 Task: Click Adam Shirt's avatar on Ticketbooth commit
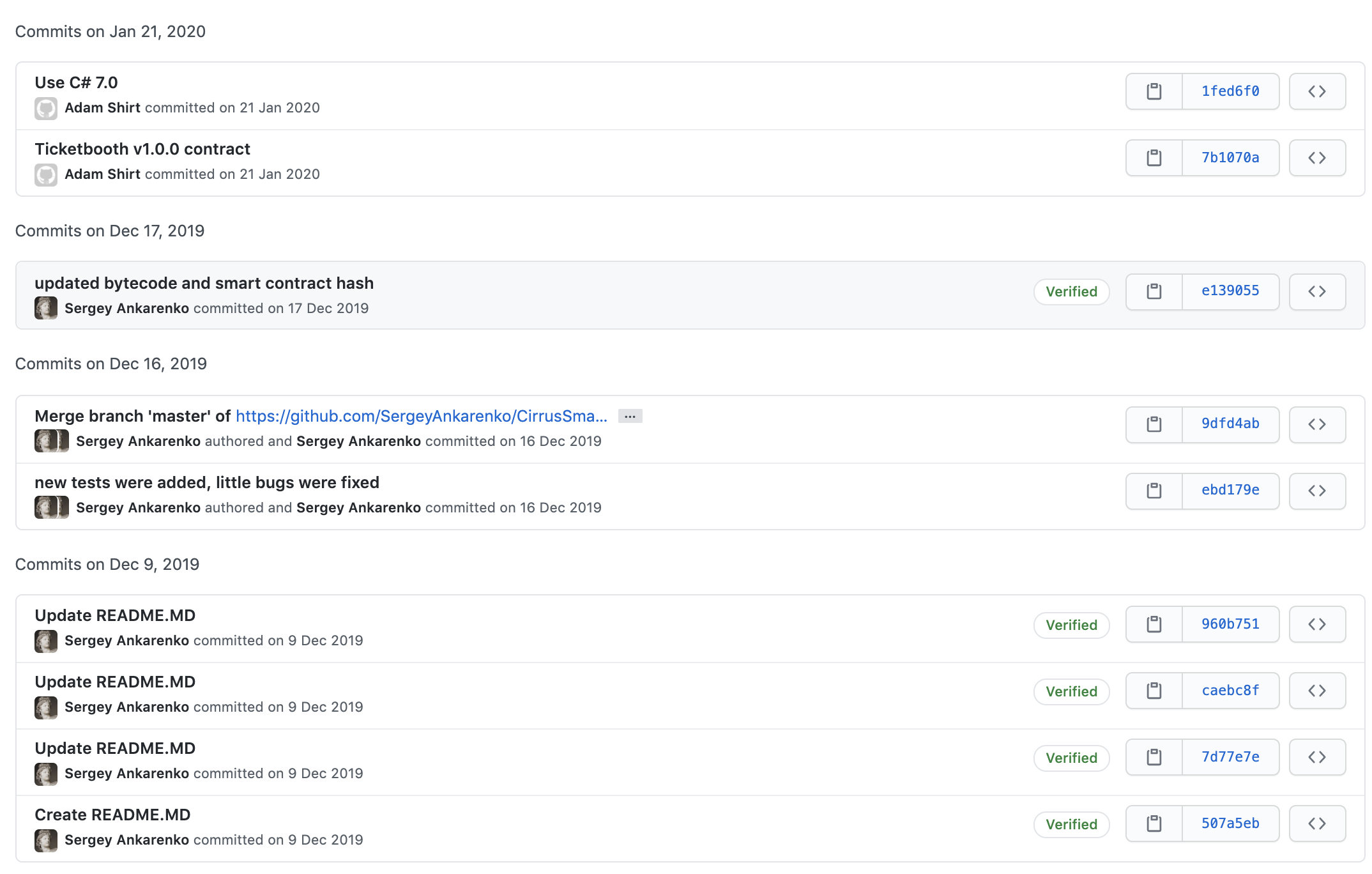46,174
